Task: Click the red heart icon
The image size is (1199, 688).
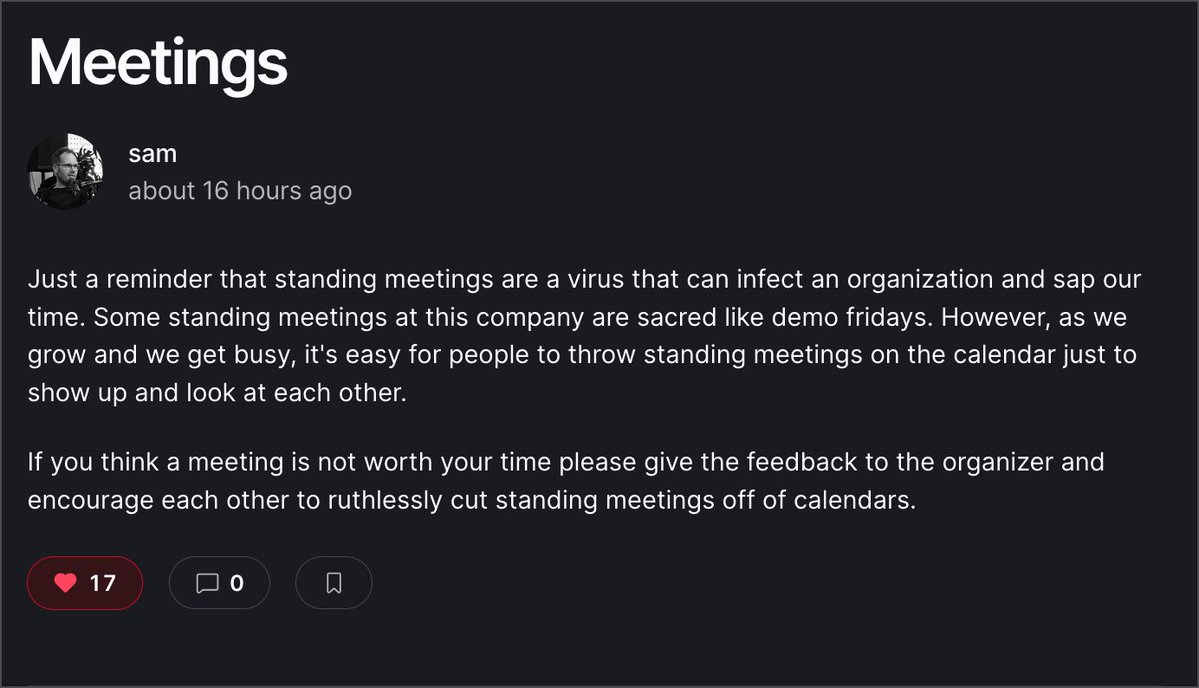Action: pos(66,583)
